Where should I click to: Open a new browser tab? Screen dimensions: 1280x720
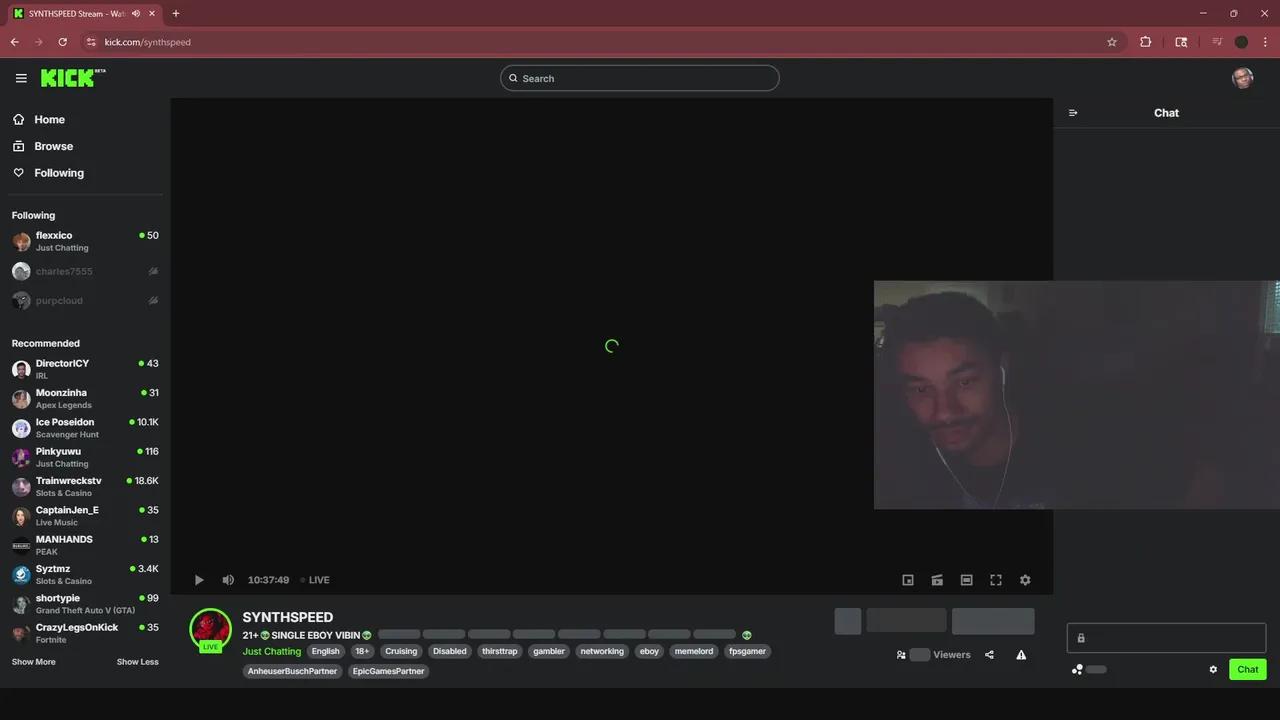coord(176,13)
